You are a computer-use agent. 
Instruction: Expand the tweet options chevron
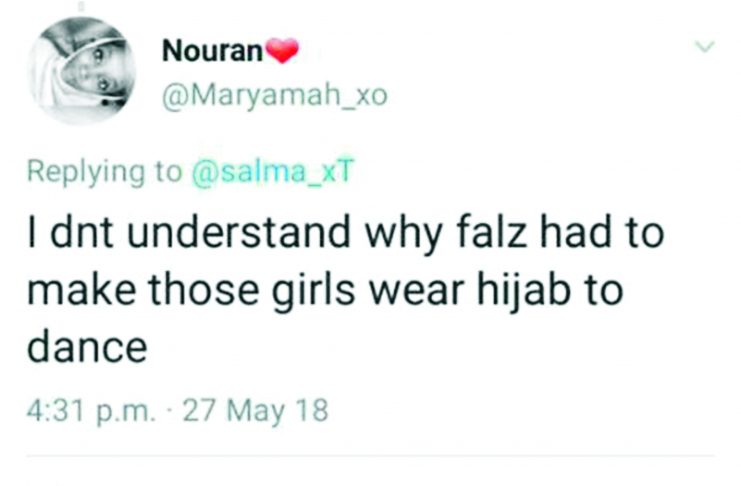tap(706, 48)
